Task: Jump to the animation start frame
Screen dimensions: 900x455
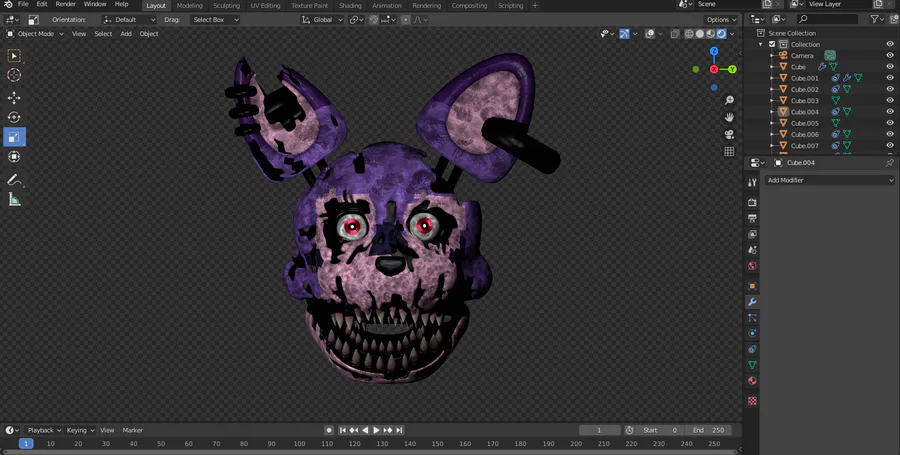Action: click(x=343, y=430)
